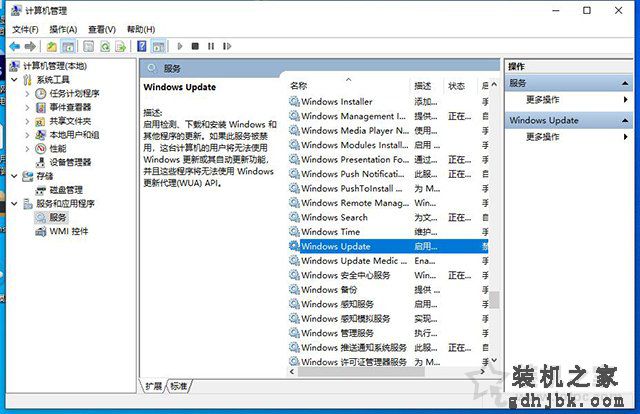Open More Actions under Windows Update section
Image resolution: width=640 pixels, height=414 pixels.
543,137
